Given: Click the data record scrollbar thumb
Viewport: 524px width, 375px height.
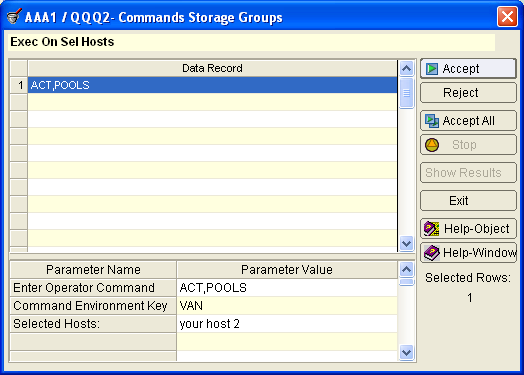Looking at the screenshot, I should pos(406,93).
